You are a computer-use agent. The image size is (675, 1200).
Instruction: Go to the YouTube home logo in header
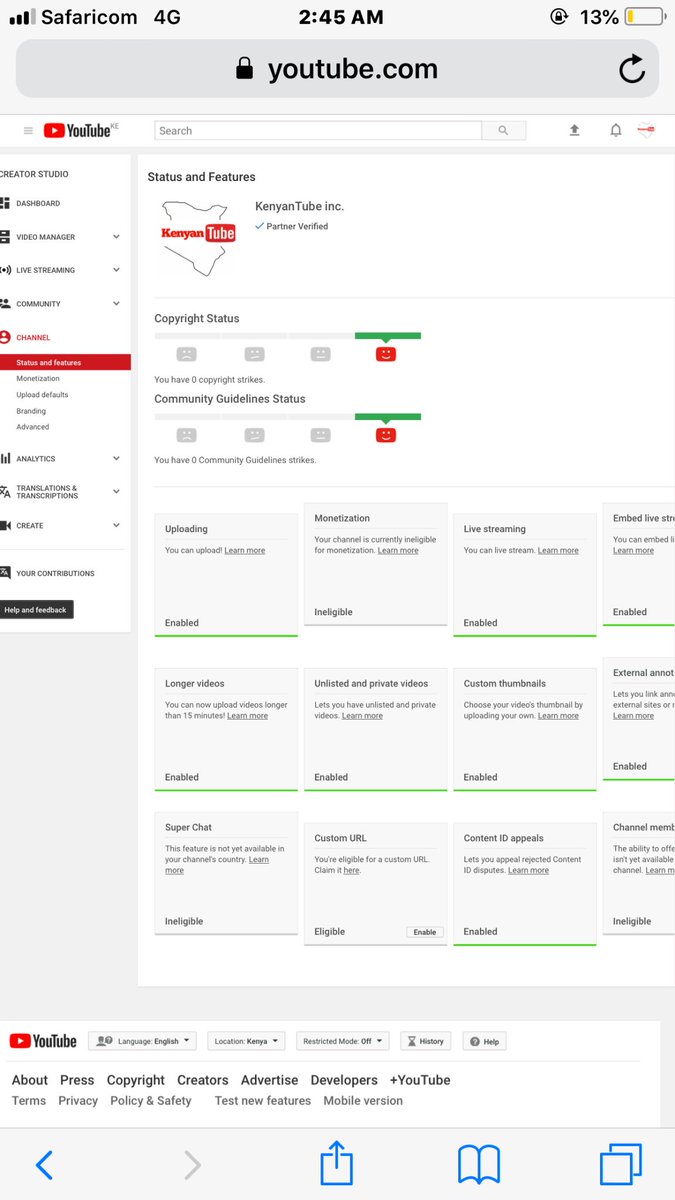[81, 130]
